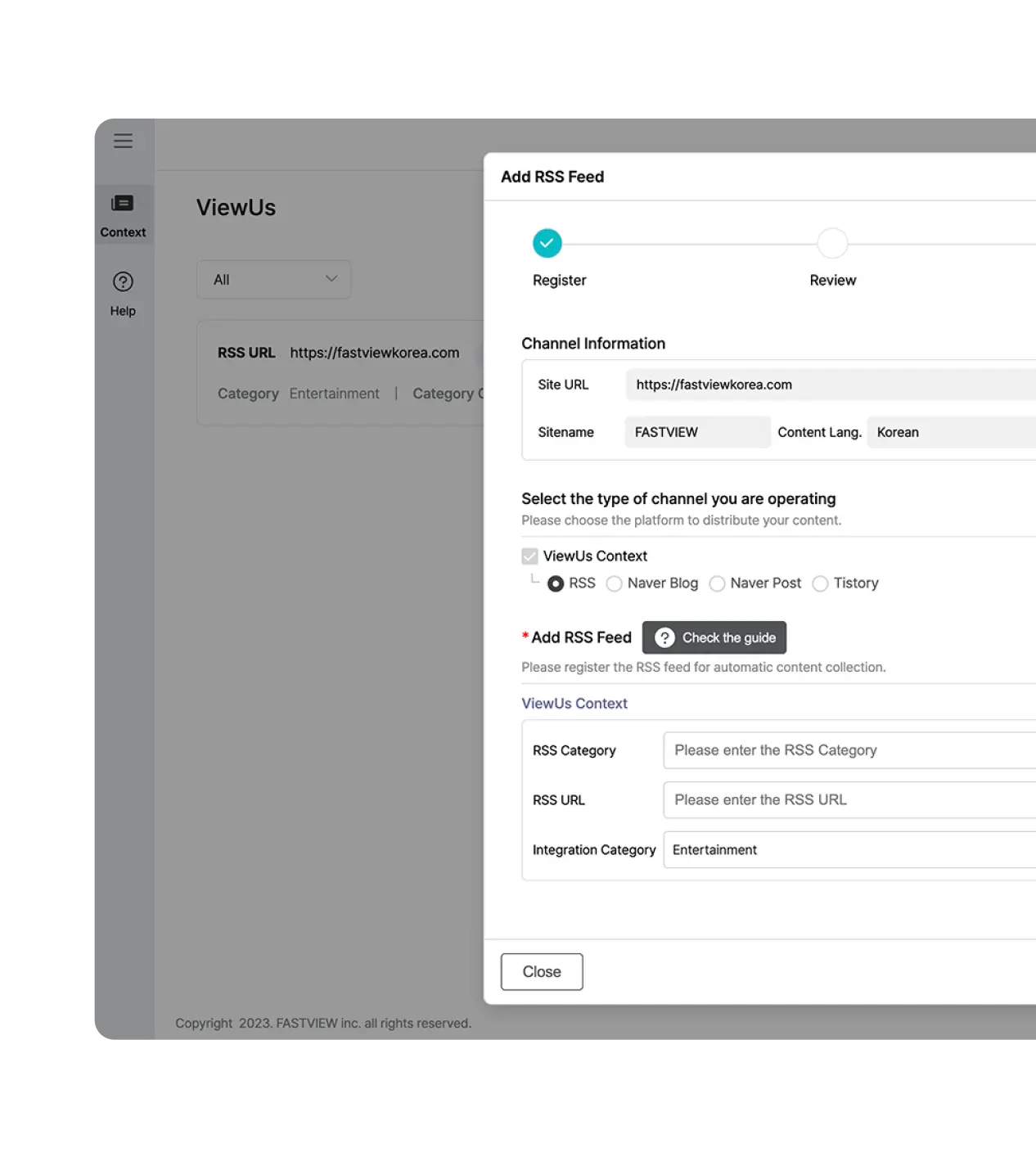Select the RSS radio button
The height and width of the screenshot is (1161, 1036).
pos(556,583)
